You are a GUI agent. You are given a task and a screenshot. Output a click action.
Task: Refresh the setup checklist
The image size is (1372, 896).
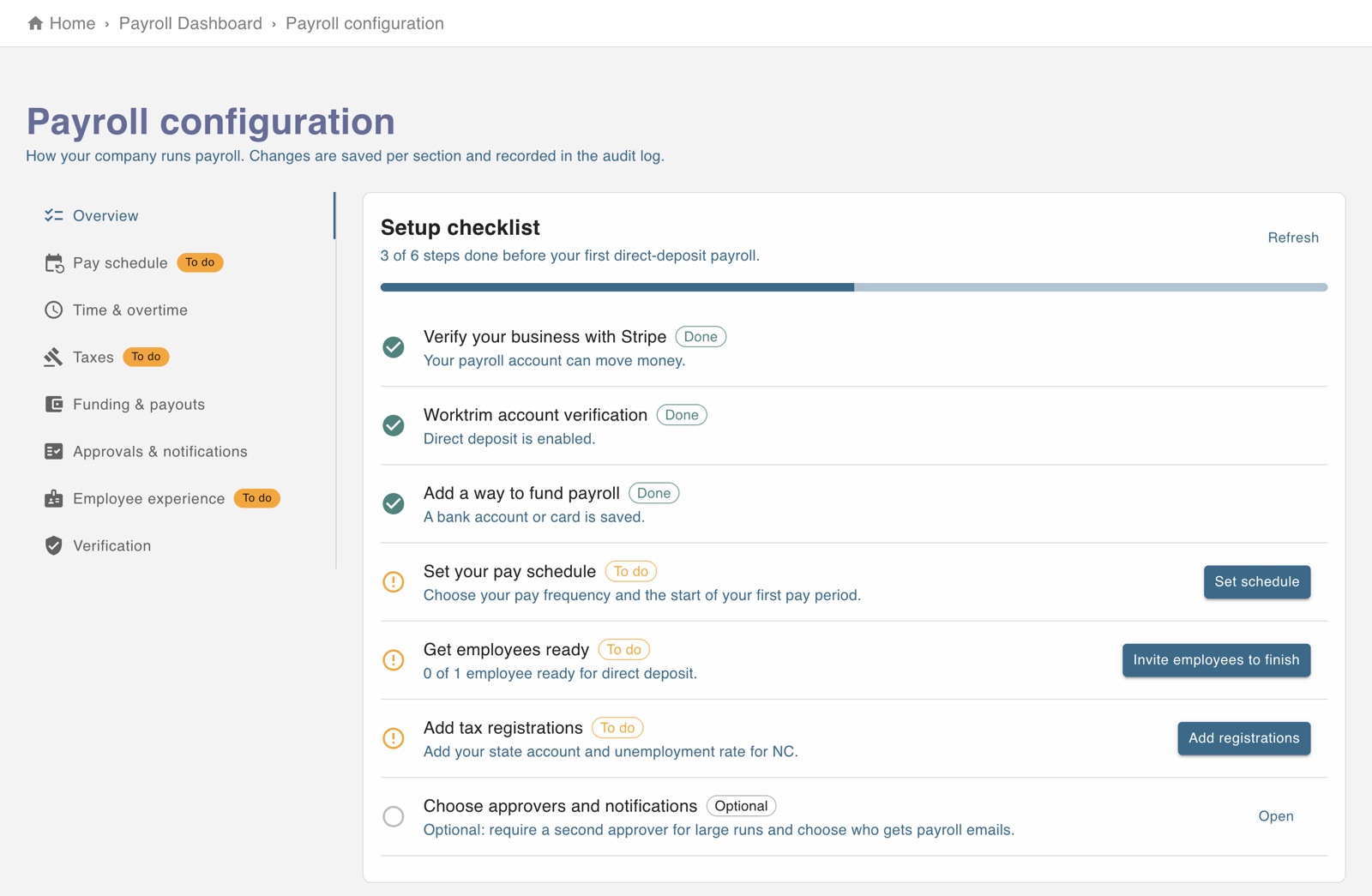[x=1293, y=238]
